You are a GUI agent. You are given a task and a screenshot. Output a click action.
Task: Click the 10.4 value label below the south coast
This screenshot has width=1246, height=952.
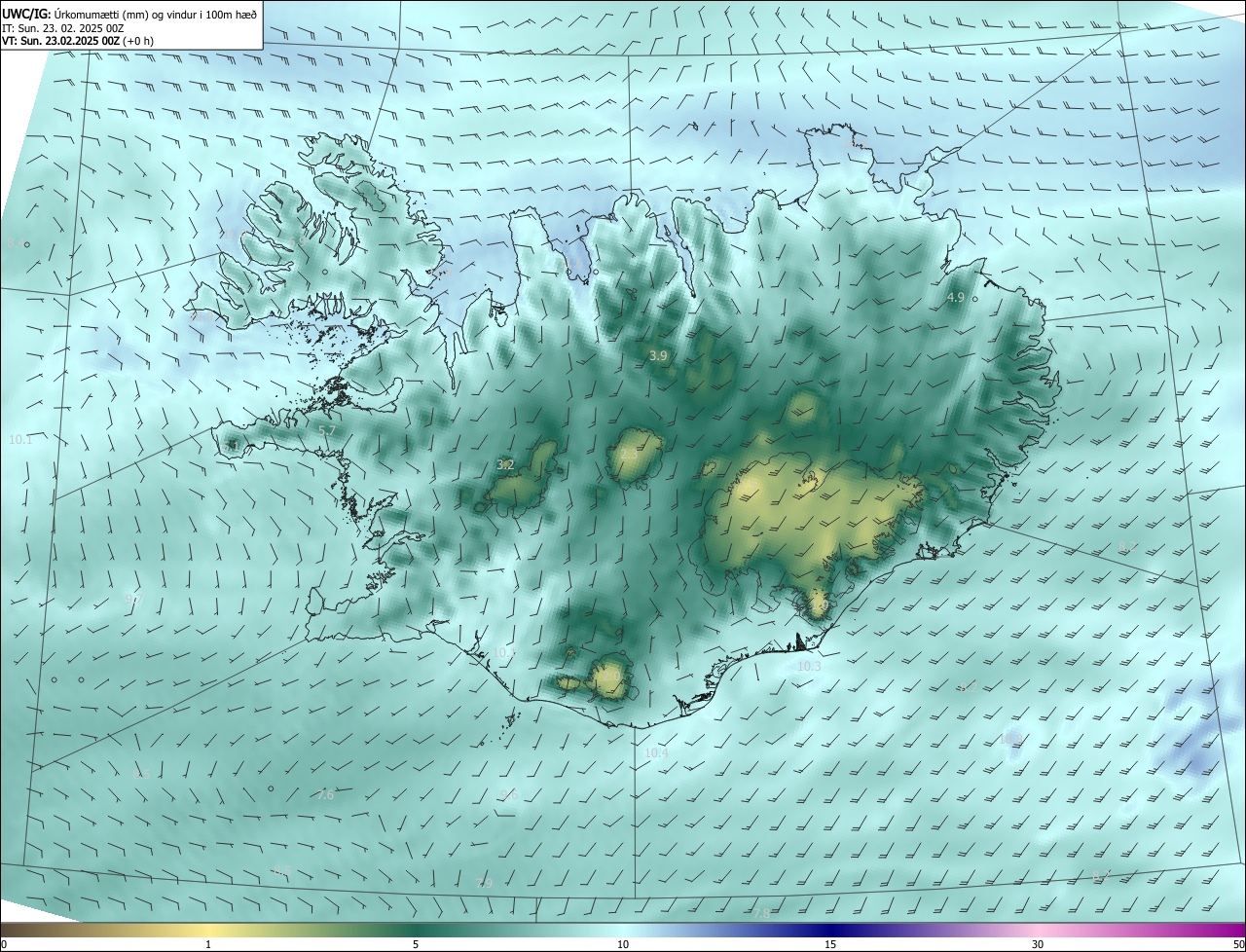(656, 753)
